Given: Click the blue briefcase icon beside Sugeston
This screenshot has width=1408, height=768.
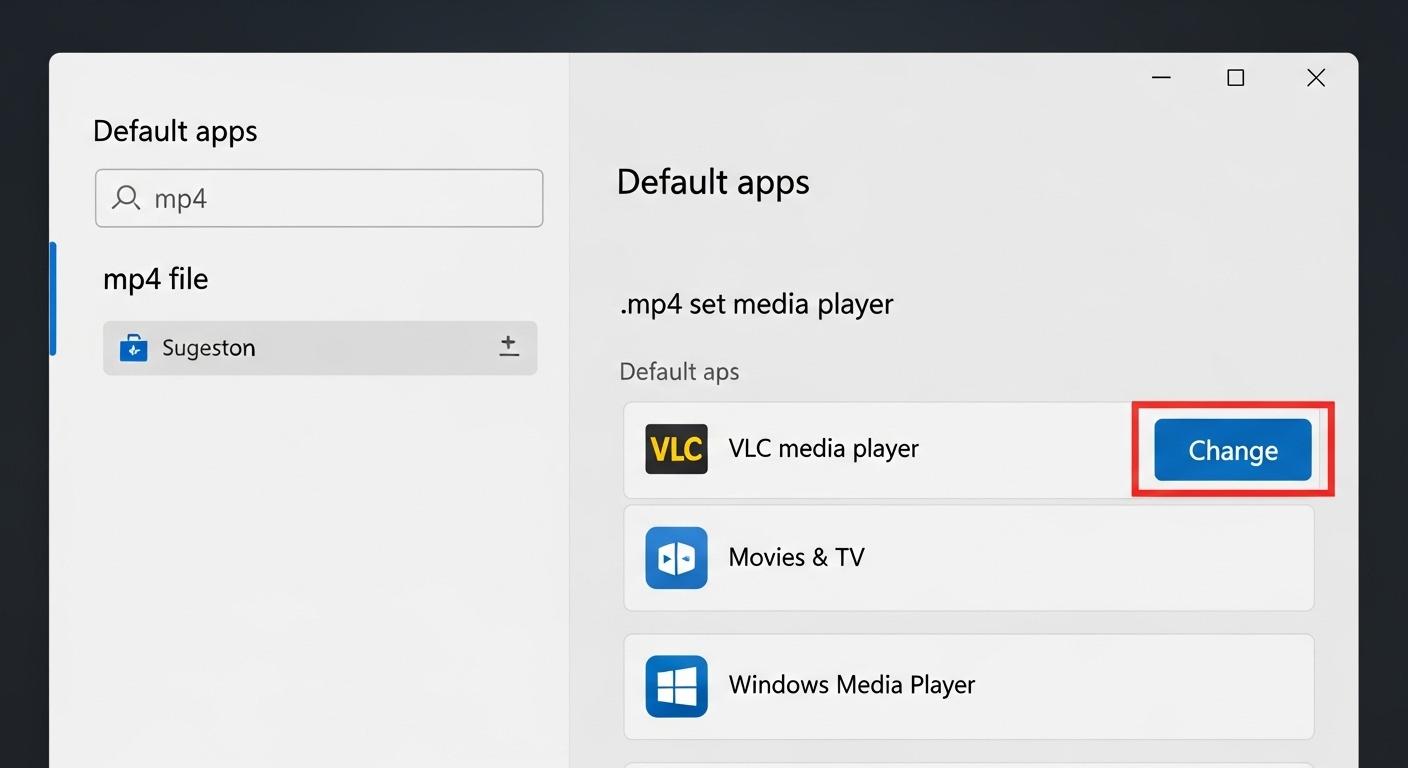Looking at the screenshot, I should (x=133, y=347).
